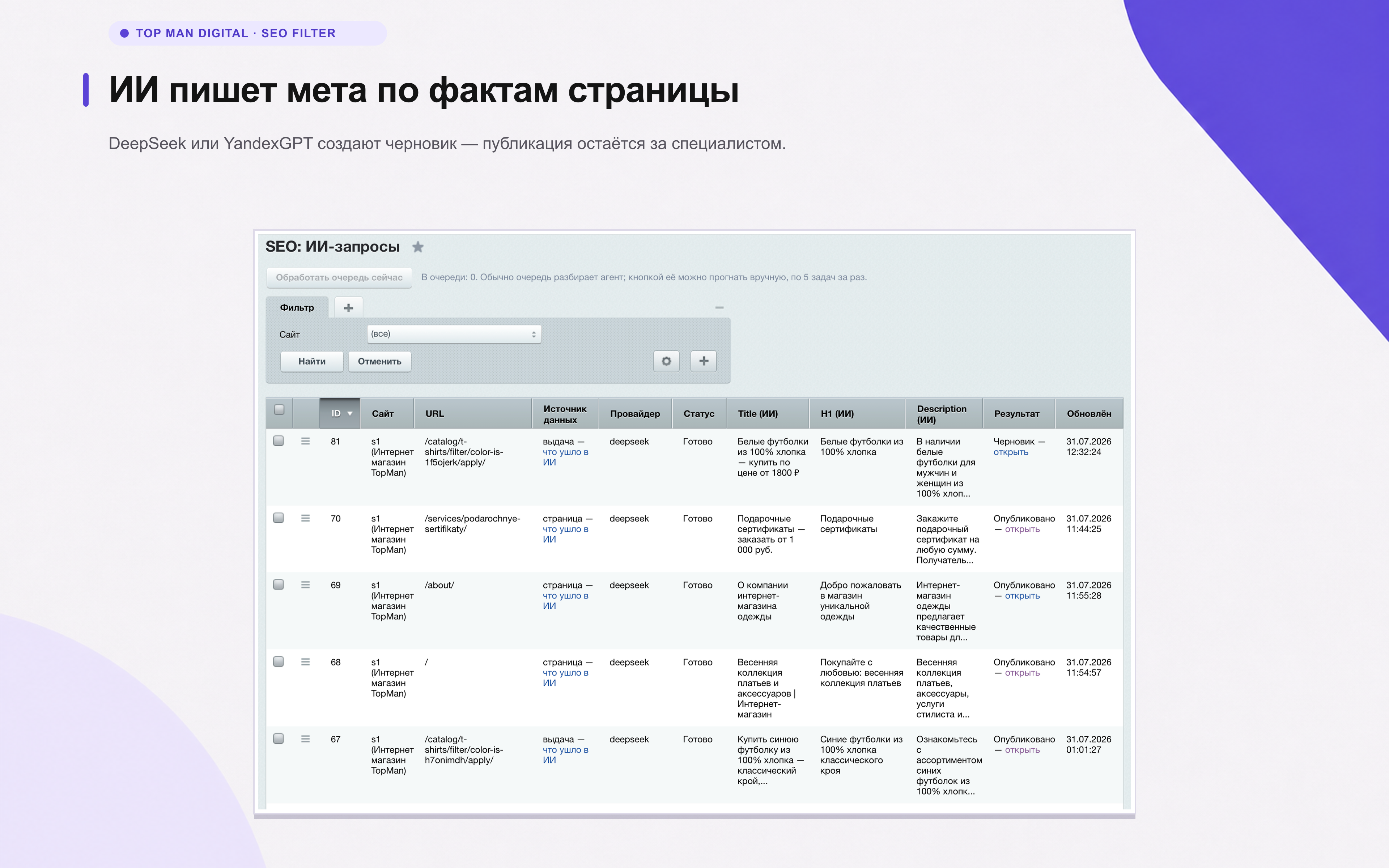Add filter field with plus beside gear
1389x868 pixels.
[704, 361]
